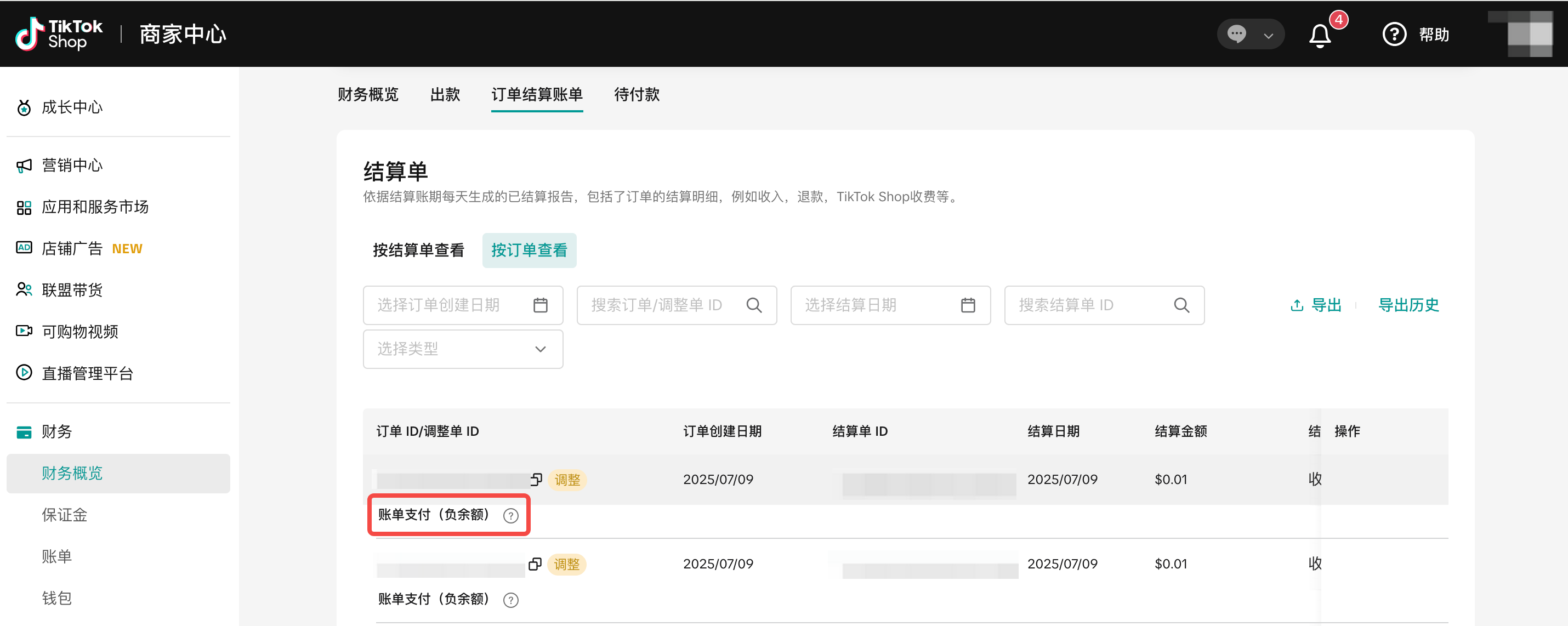Open the 选择结算日期 date picker
The image size is (1568, 626).
(x=890, y=305)
